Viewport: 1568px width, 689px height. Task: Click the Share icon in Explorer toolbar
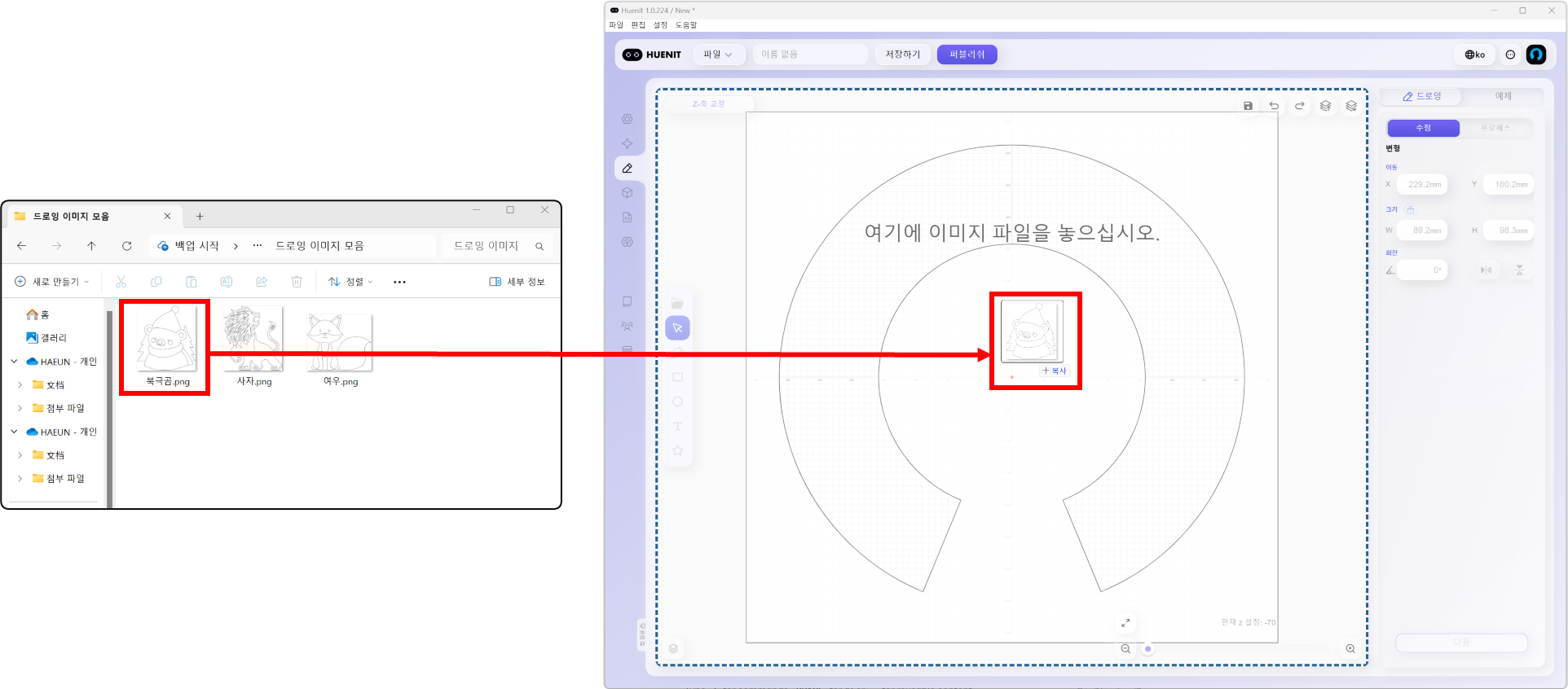point(262,282)
